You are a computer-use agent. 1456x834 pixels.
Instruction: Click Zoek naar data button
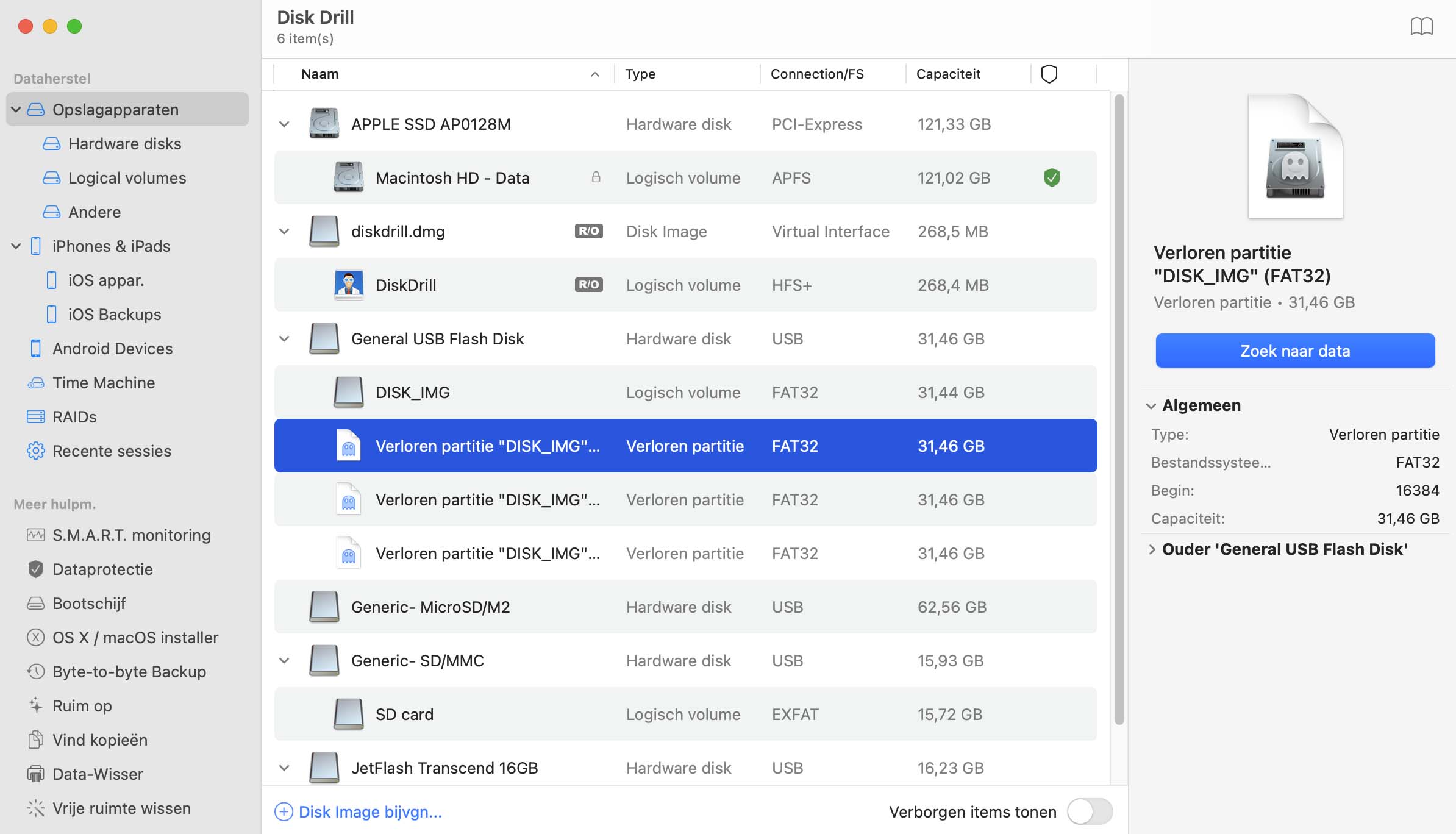click(x=1295, y=351)
